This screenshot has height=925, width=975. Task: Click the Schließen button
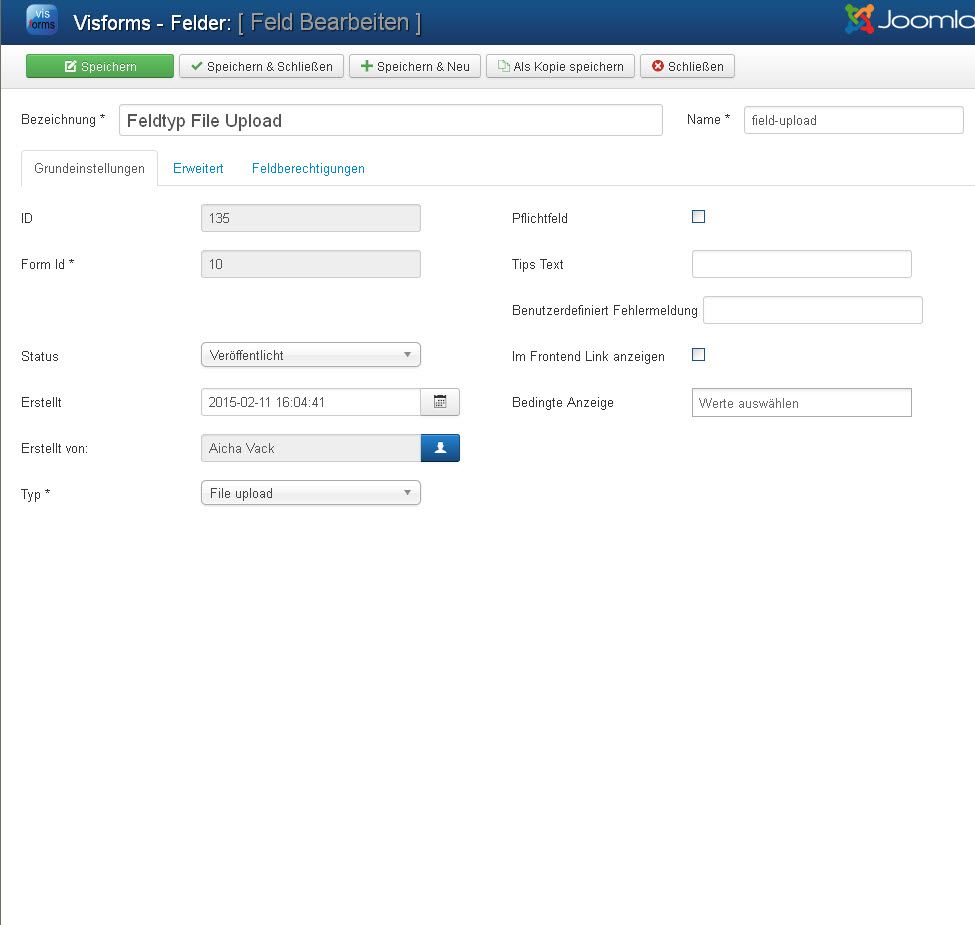(687, 66)
